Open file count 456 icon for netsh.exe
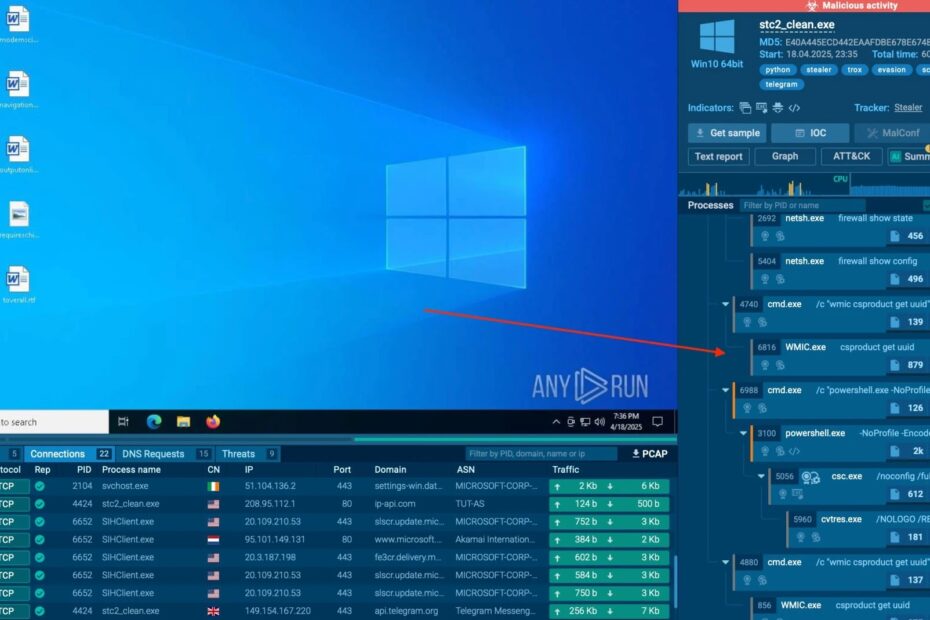 click(894, 236)
